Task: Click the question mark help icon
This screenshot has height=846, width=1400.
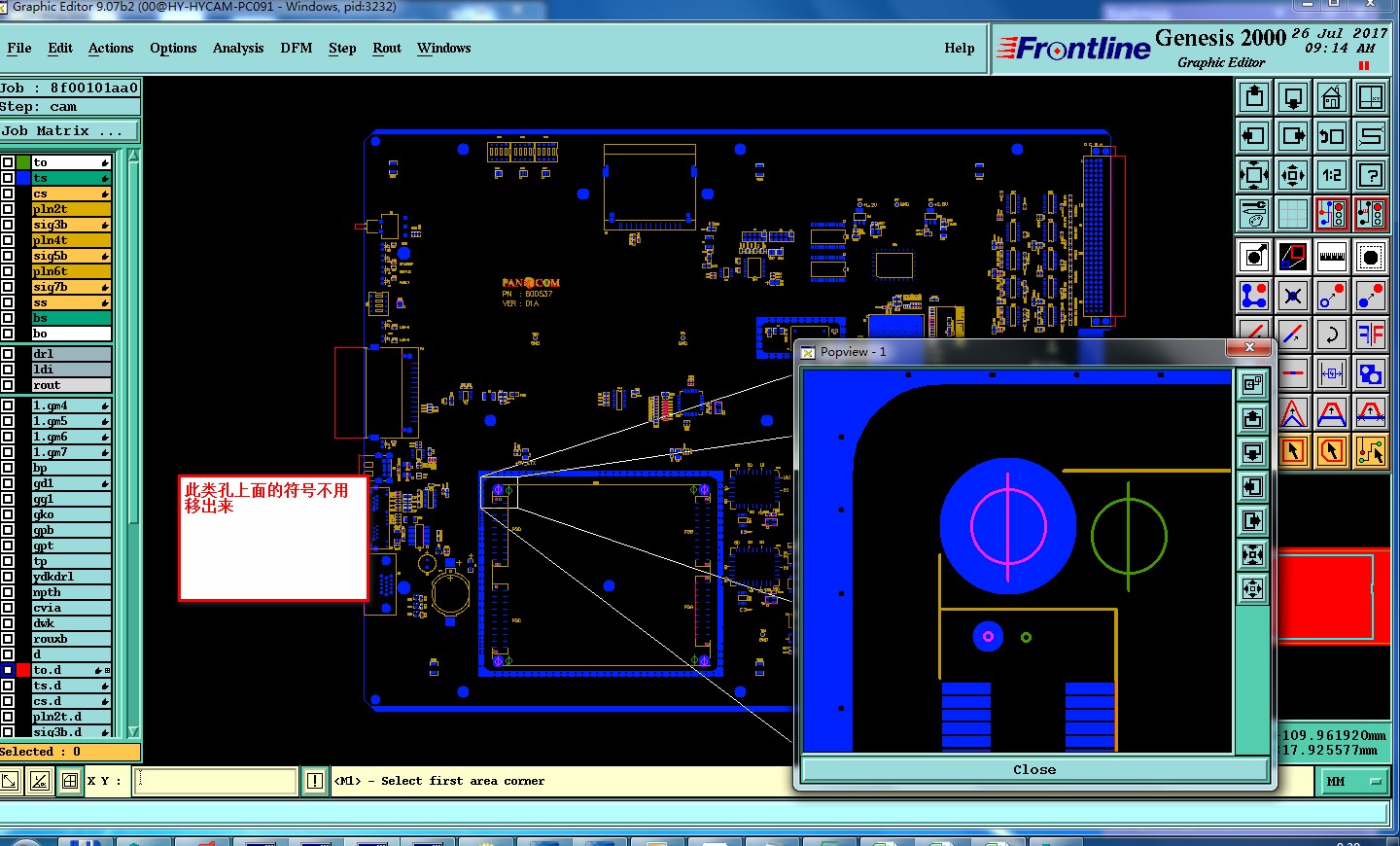Action: pos(1371,175)
